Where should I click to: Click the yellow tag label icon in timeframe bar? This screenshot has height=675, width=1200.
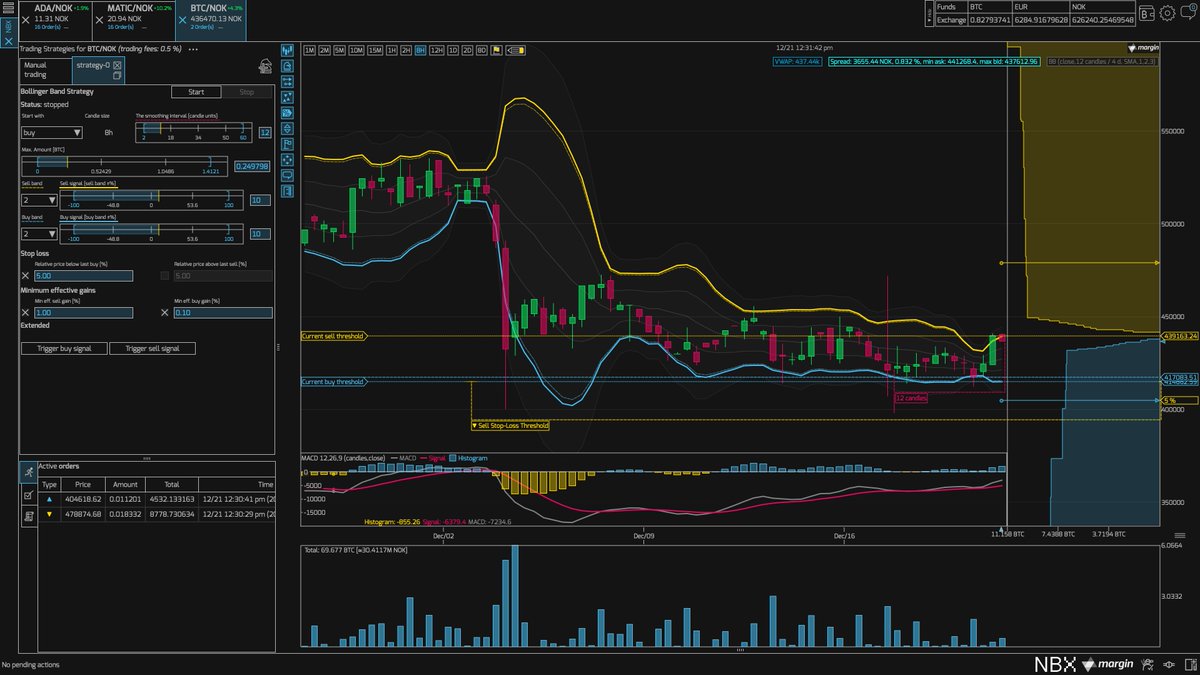pos(516,49)
